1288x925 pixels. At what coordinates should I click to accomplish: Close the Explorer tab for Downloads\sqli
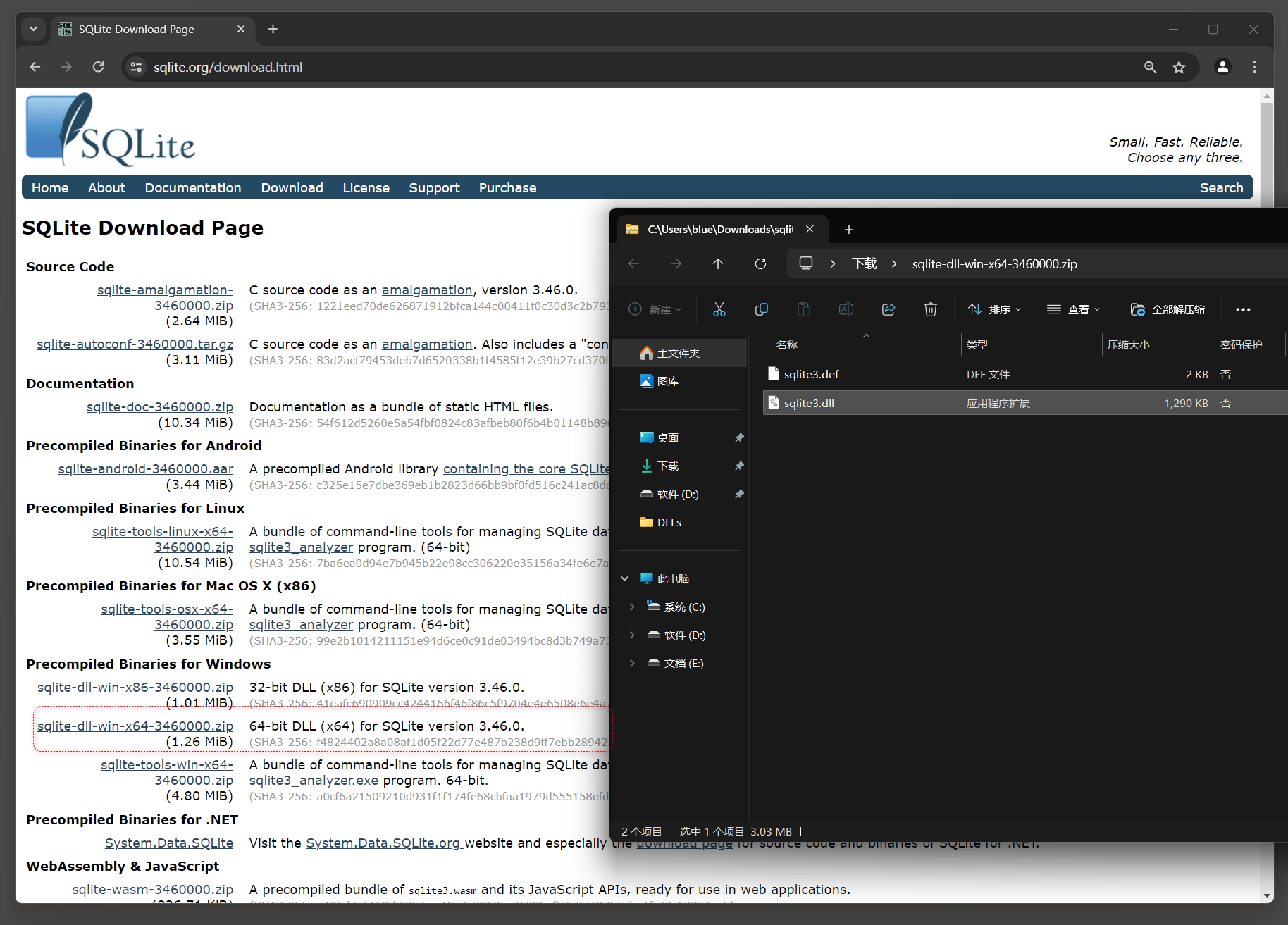[810, 229]
